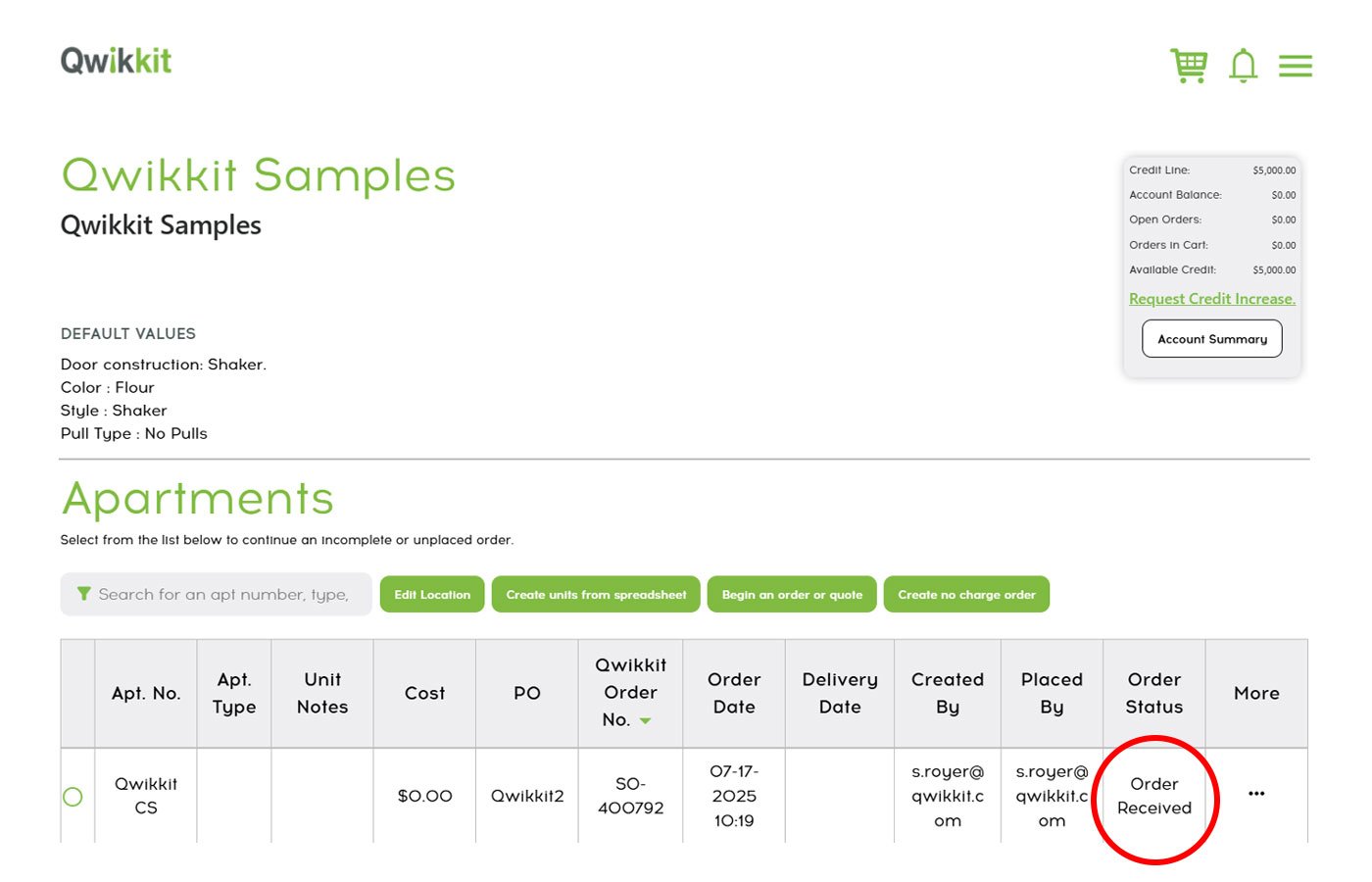Click the Order Status column header
The image size is (1372, 882).
point(1153,693)
